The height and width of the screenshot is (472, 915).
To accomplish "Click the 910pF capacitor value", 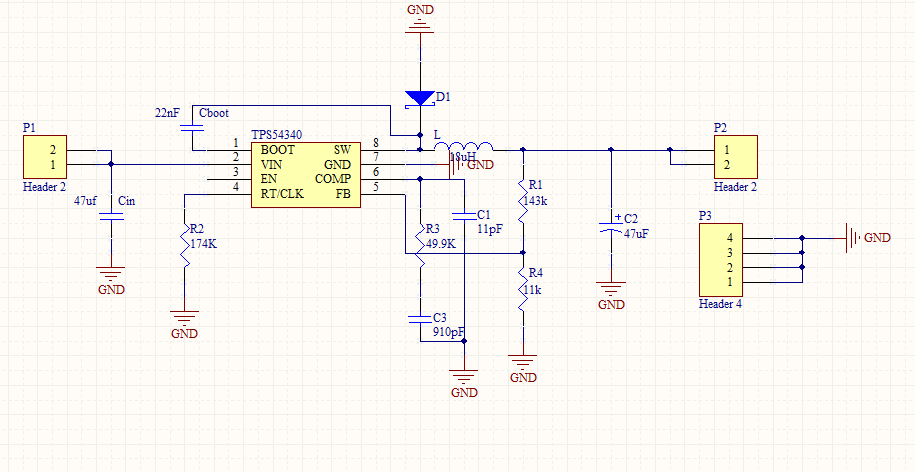I will [x=449, y=333].
